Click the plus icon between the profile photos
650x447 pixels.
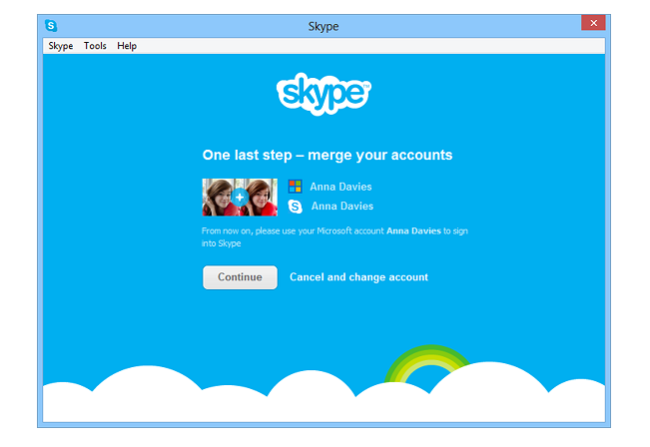240,197
